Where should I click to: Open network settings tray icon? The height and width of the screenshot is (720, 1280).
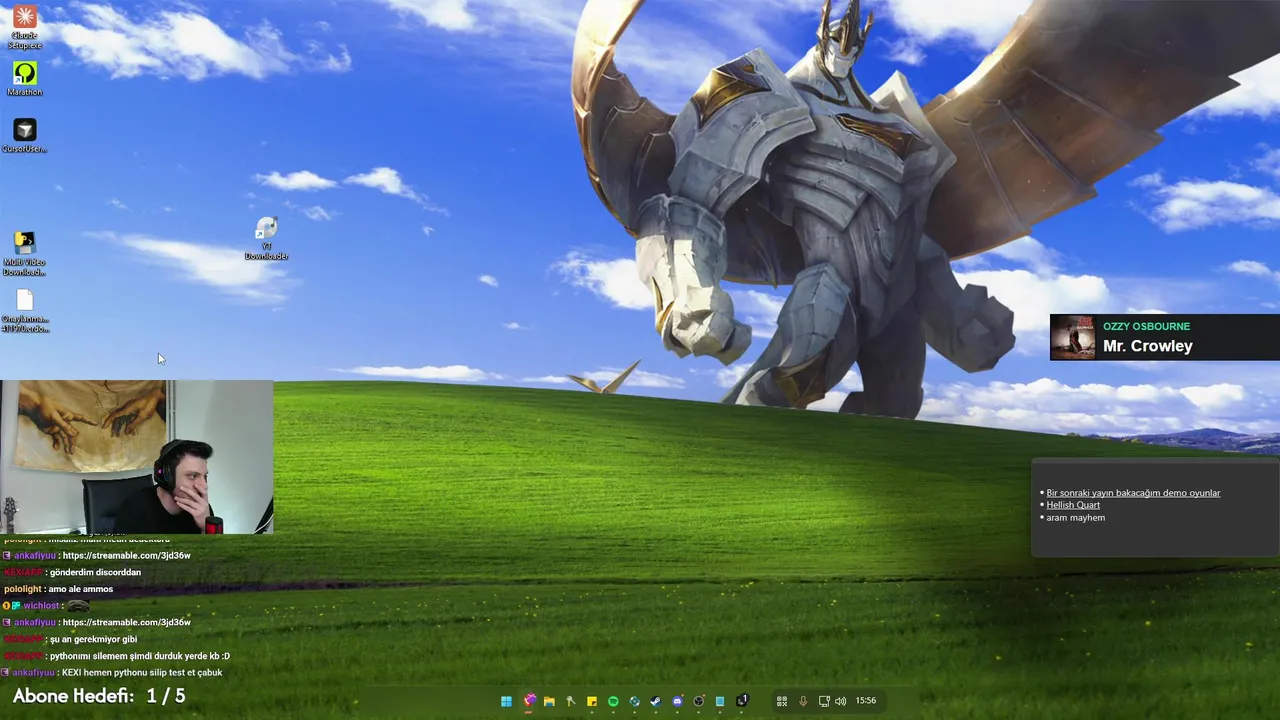[x=824, y=701]
